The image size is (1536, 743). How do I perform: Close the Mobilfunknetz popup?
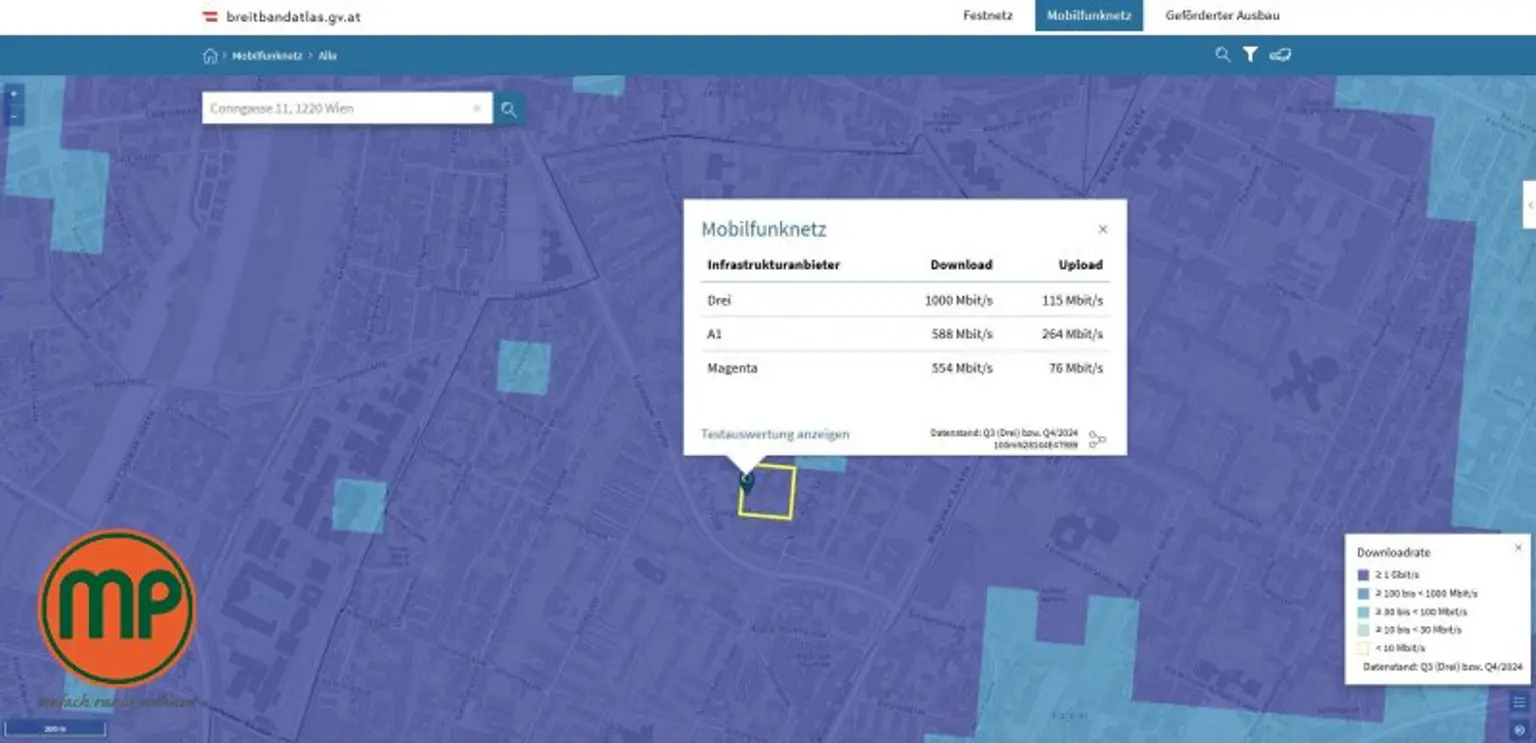pyautogui.click(x=1103, y=229)
